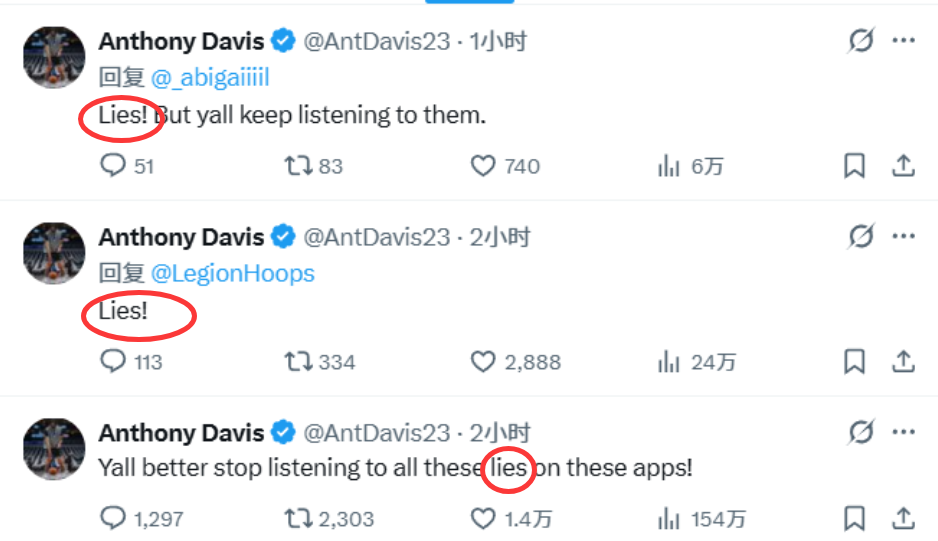Open more options on the @LegionHoops reply
Viewport: 938px width, 541px height.
coord(904,237)
